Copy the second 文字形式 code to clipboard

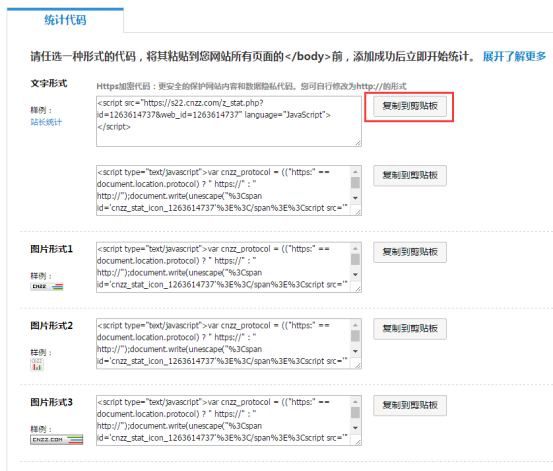click(x=410, y=175)
